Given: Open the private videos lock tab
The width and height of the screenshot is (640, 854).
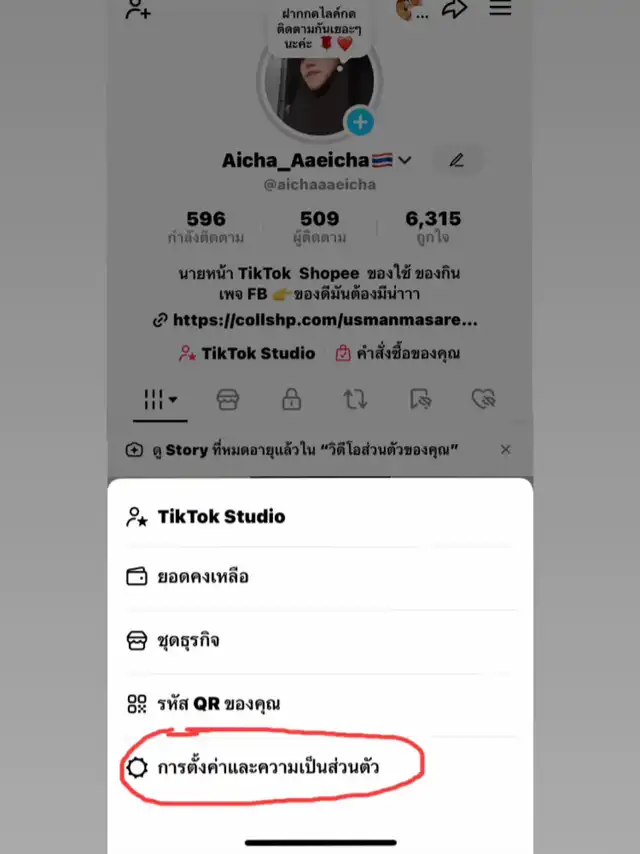Looking at the screenshot, I should click(x=291, y=399).
